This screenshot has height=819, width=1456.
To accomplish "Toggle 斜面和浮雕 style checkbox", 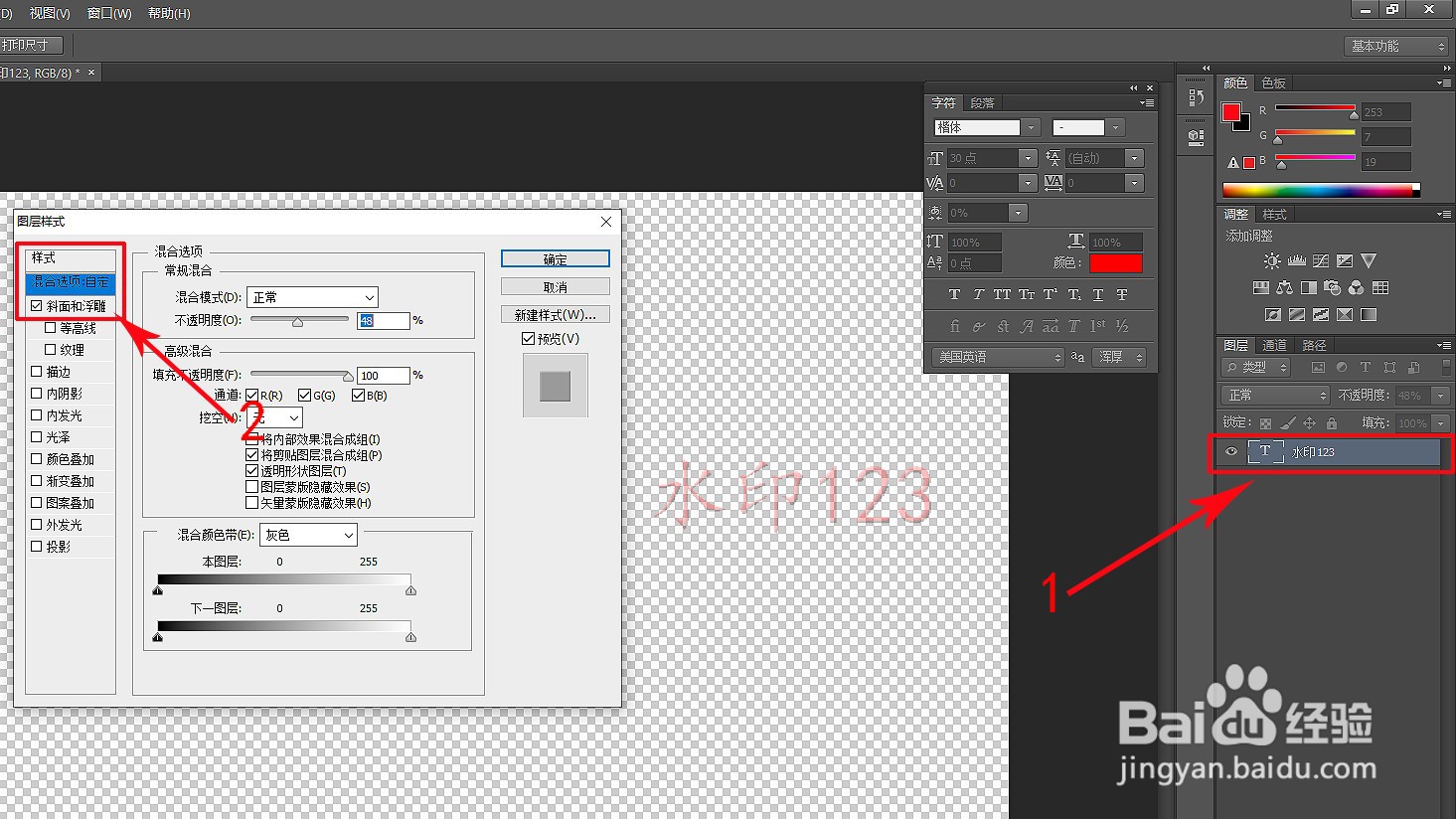I will 37,306.
